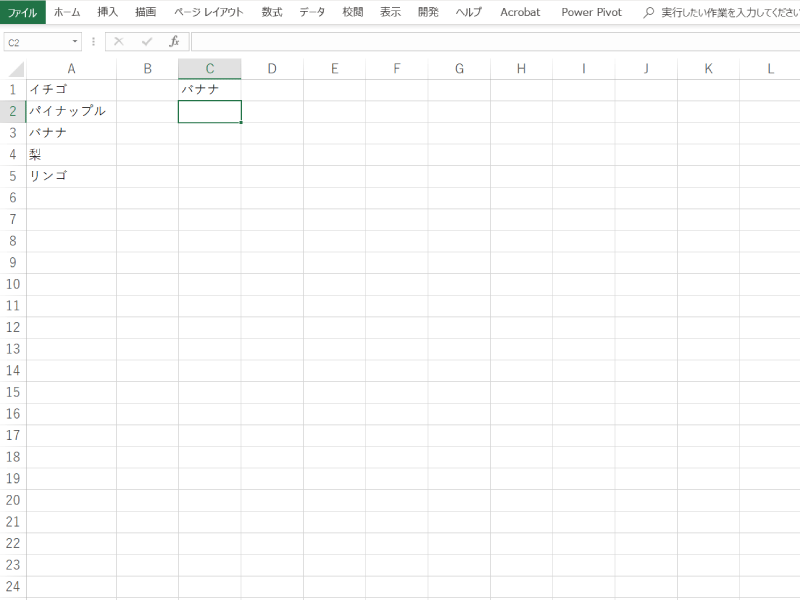Click the Cancel X icon in formula bar
Image resolution: width=800 pixels, height=600 pixels.
[119, 42]
